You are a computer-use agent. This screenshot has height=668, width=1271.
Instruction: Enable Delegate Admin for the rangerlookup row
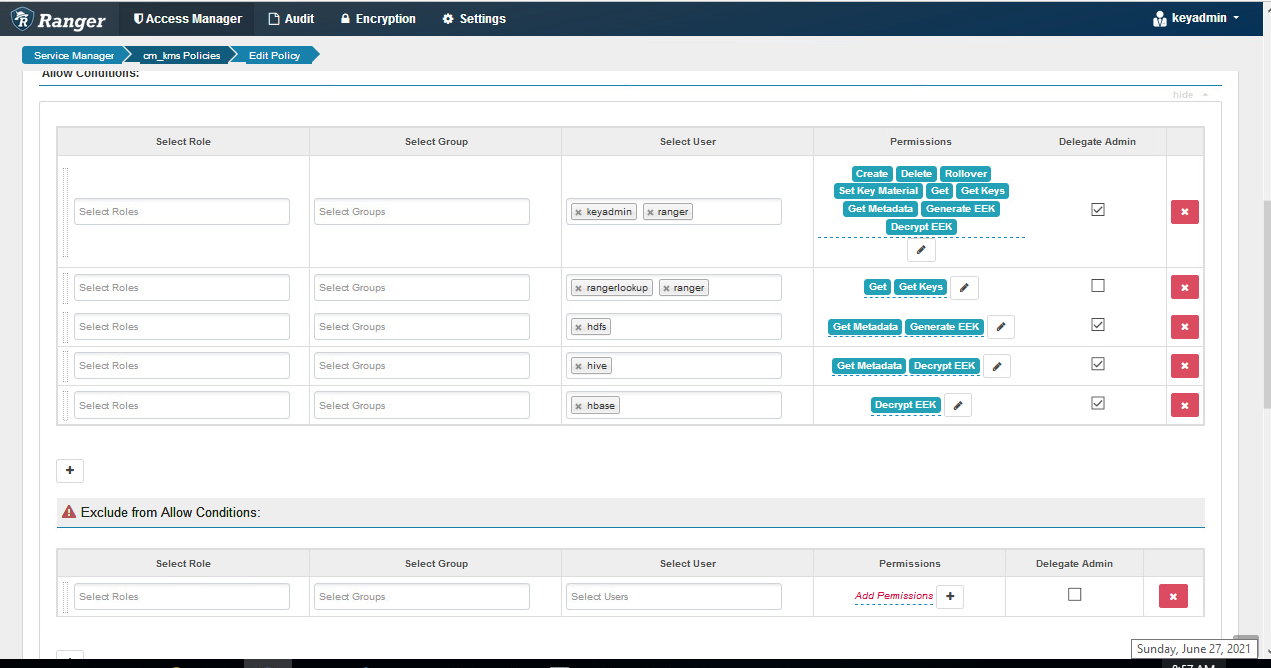[1097, 285]
